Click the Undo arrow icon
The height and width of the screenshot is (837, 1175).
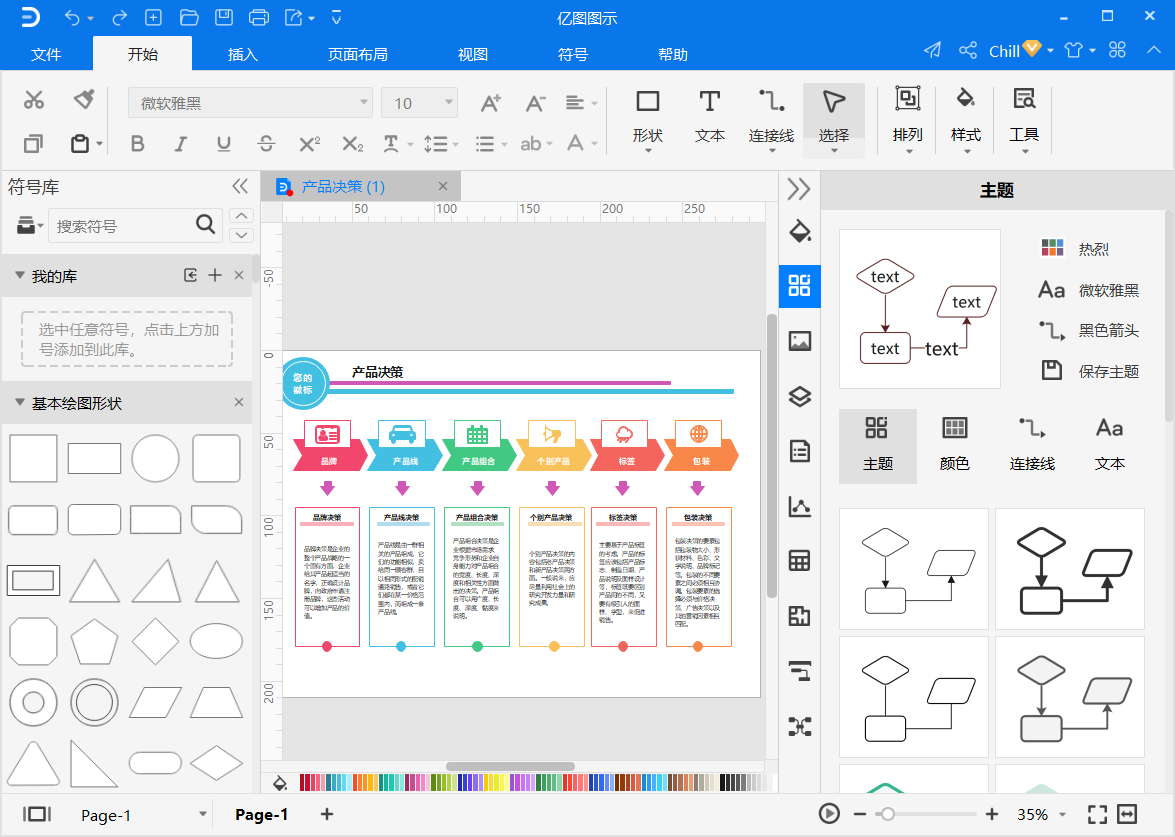[72, 17]
